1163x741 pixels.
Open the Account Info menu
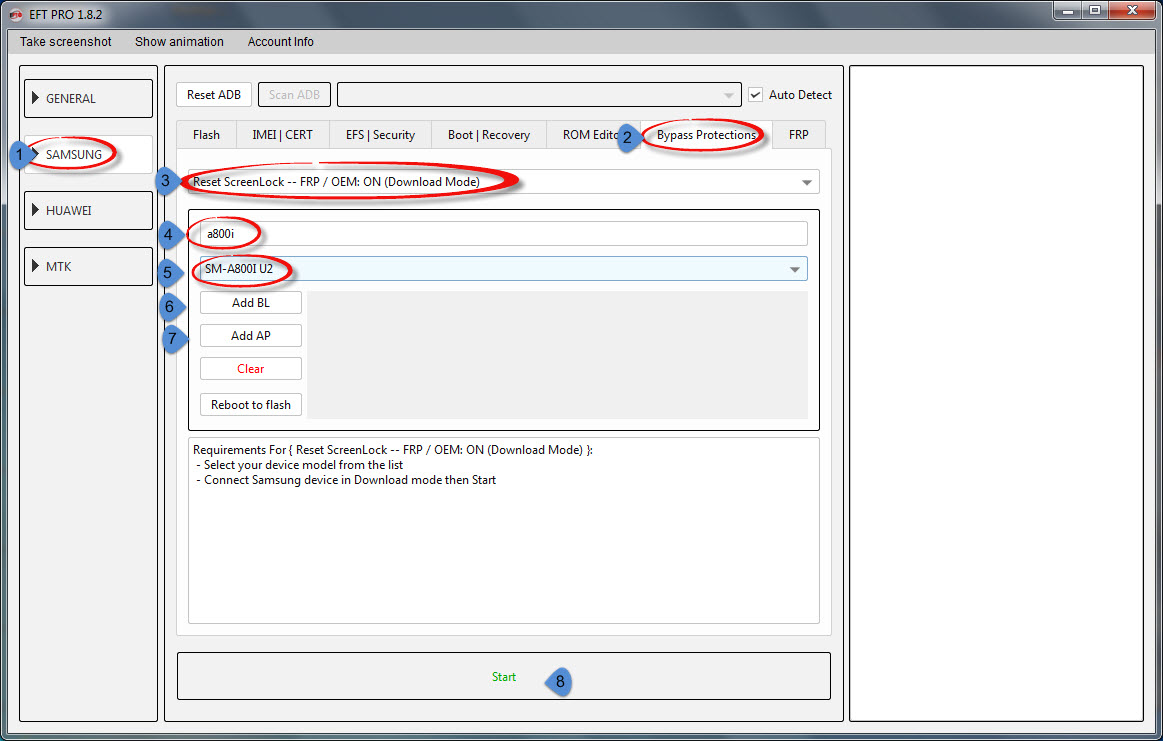click(280, 42)
